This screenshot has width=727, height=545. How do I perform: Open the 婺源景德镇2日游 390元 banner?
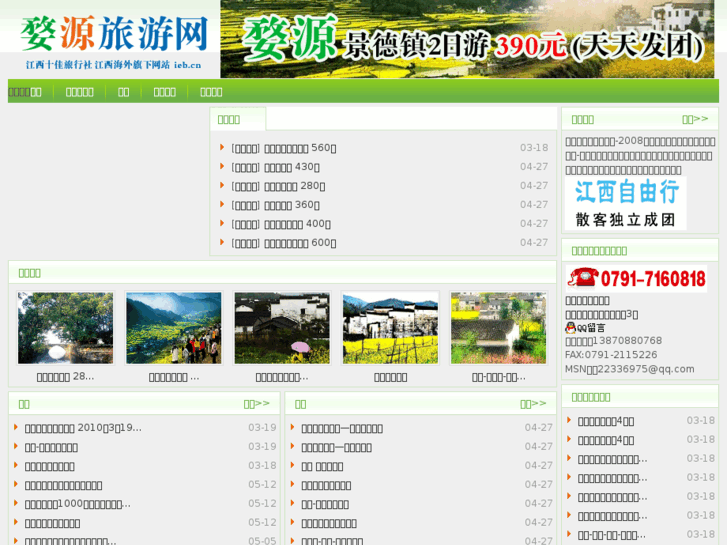[467, 39]
